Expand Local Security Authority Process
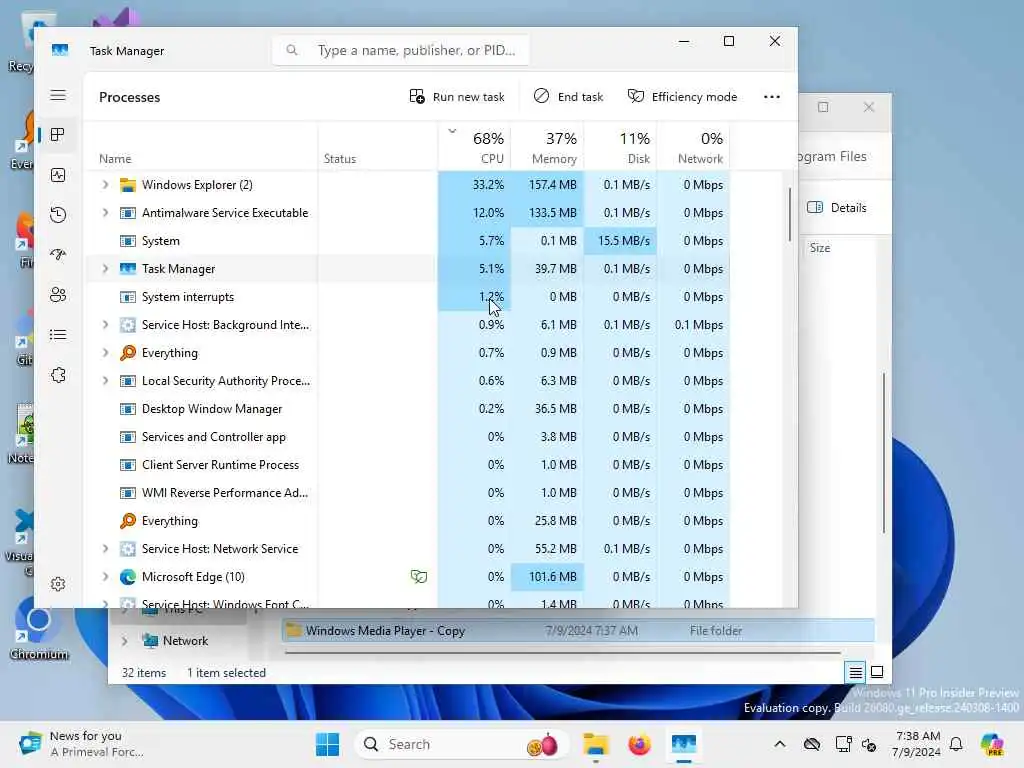 (x=105, y=381)
